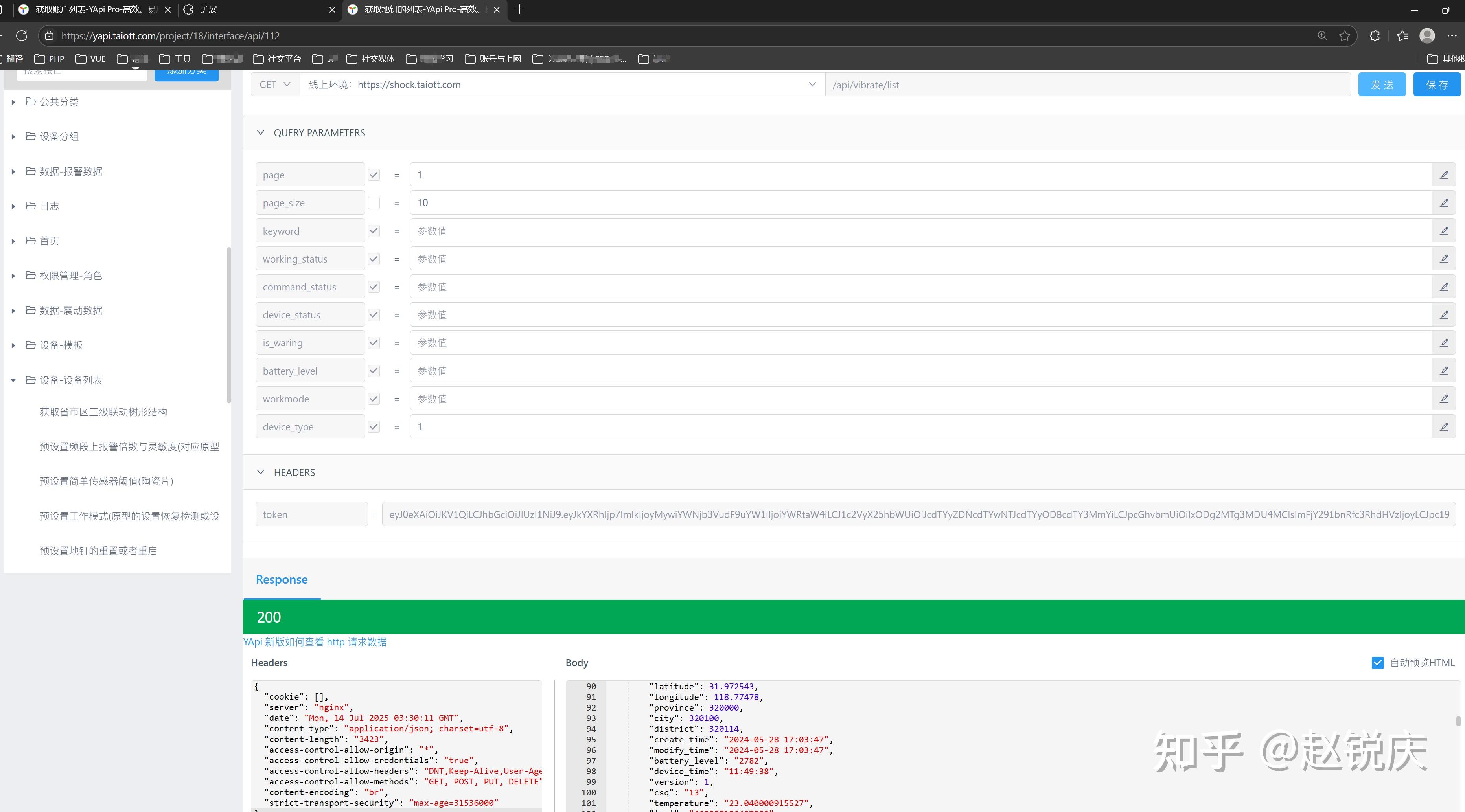Click the edit pencil for working_status parameter

point(1443,259)
